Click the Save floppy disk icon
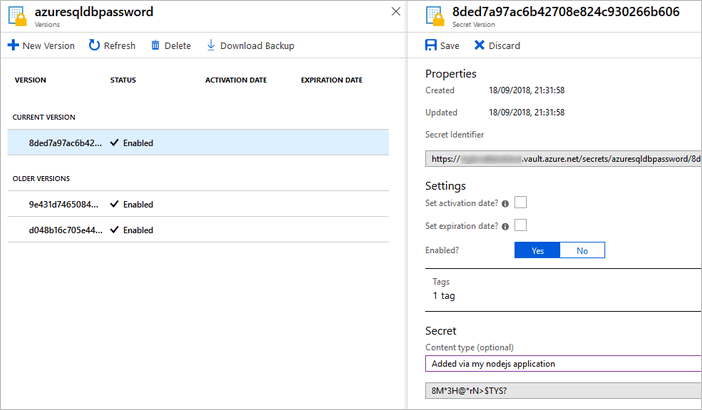702x410 pixels. (431, 46)
